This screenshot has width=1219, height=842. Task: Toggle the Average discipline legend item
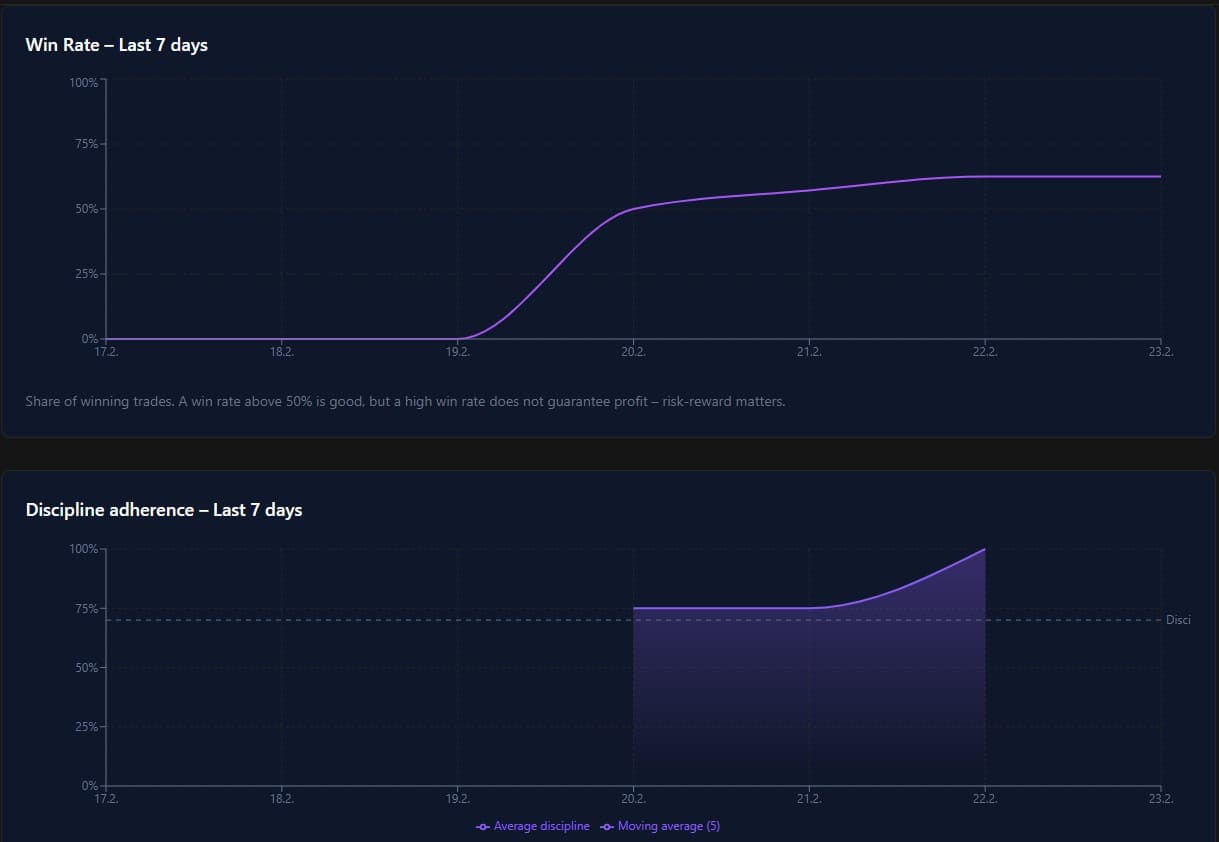(533, 826)
